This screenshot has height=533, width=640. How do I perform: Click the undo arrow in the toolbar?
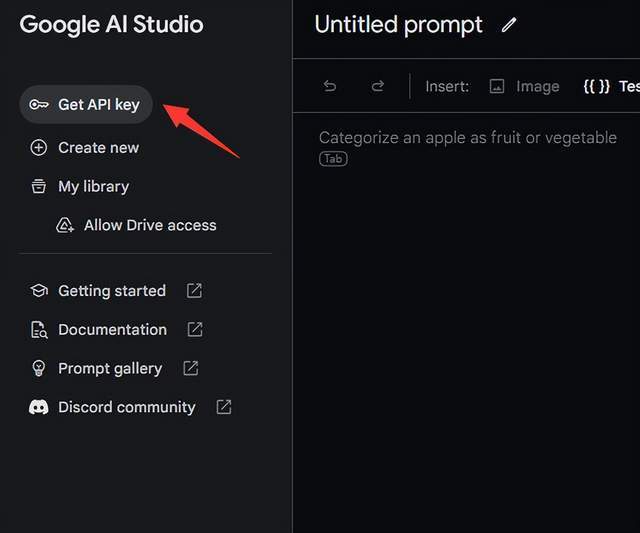tap(330, 87)
